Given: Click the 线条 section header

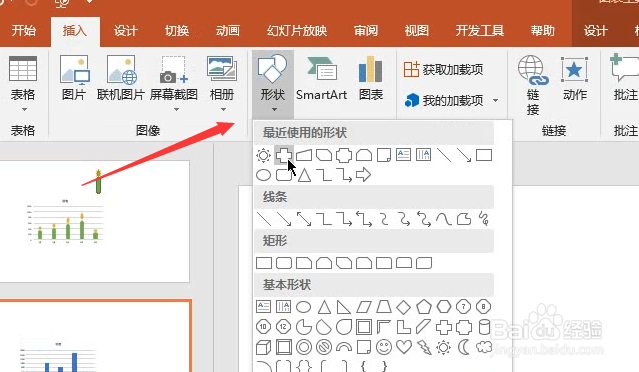Looking at the screenshot, I should click(374, 197).
